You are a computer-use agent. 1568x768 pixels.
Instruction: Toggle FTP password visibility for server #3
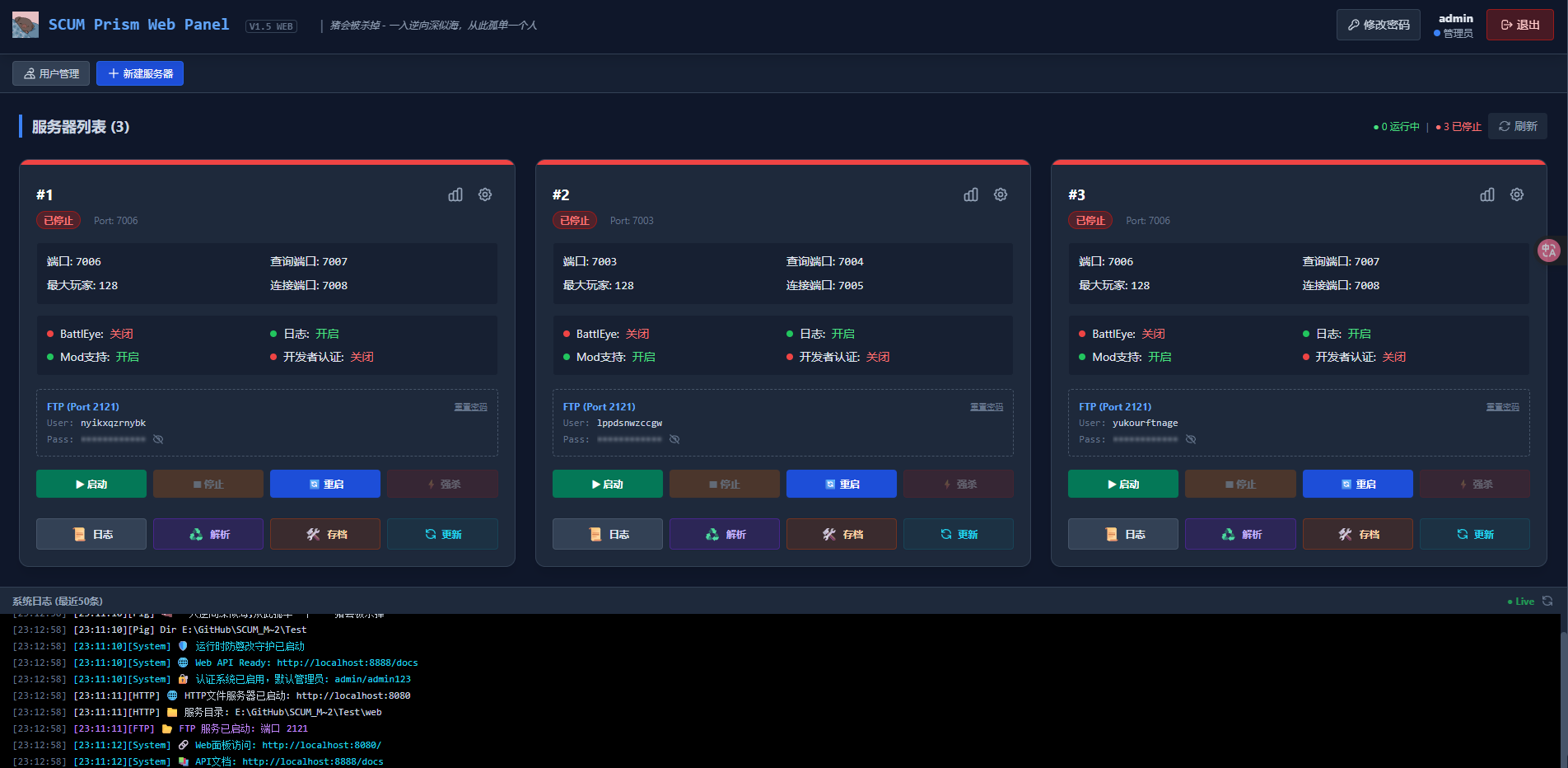tap(1191, 439)
